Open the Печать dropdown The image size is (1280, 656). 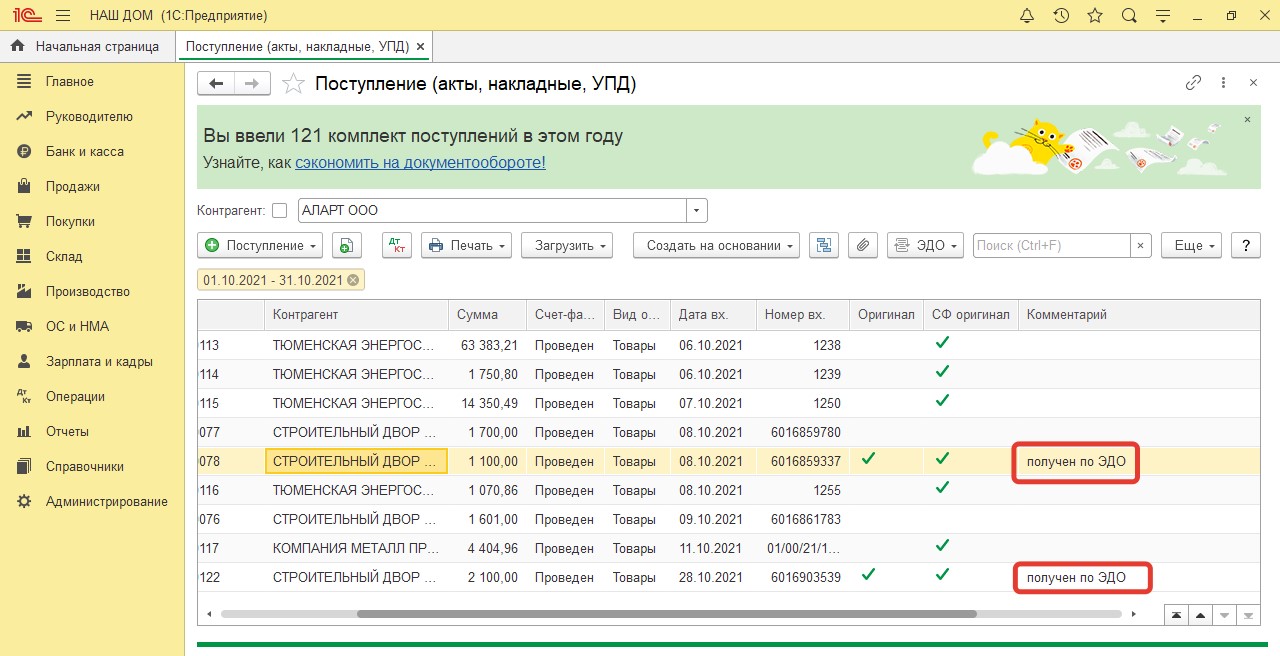click(x=466, y=245)
